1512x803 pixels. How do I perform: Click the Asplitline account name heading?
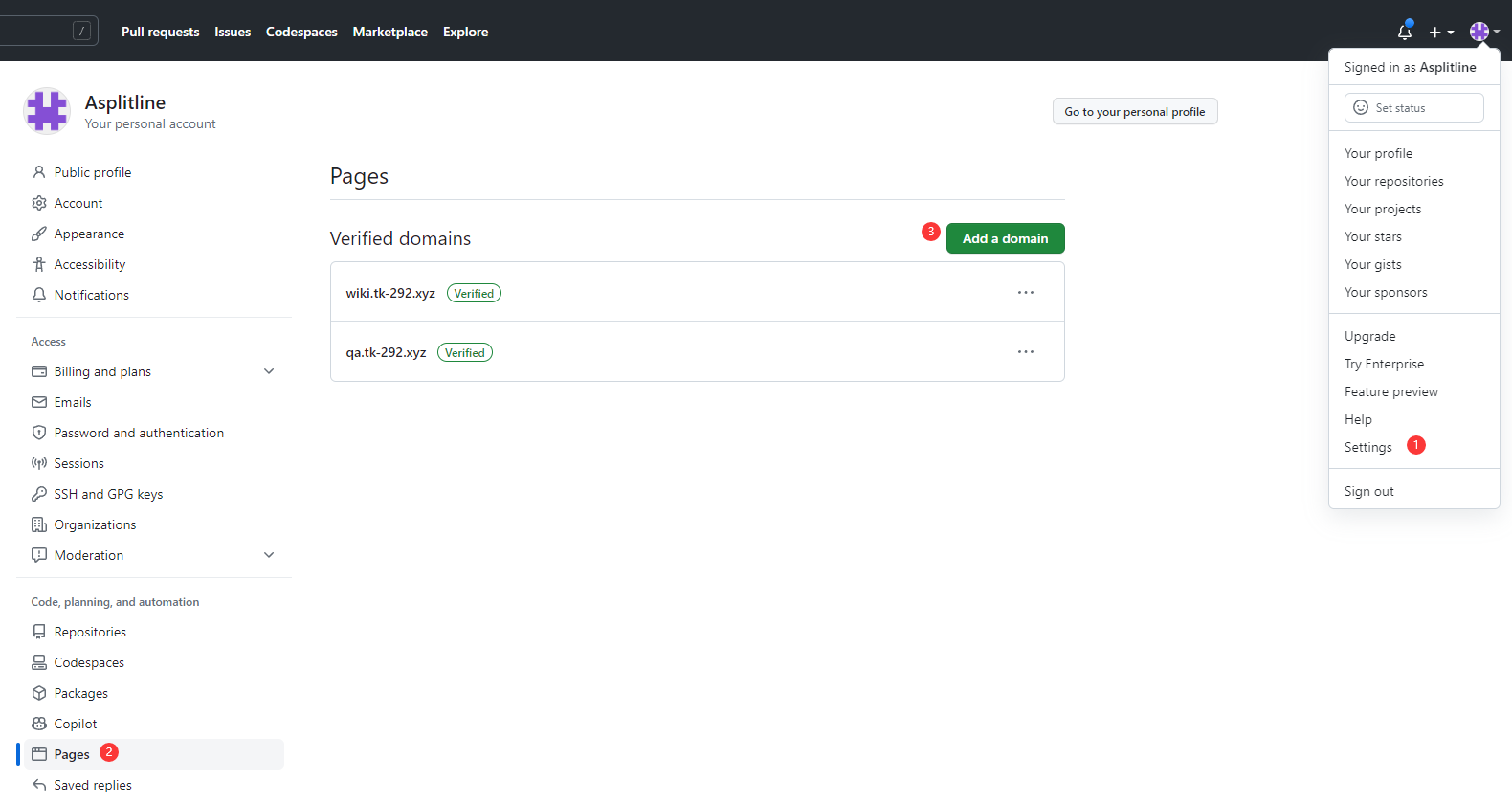click(125, 102)
